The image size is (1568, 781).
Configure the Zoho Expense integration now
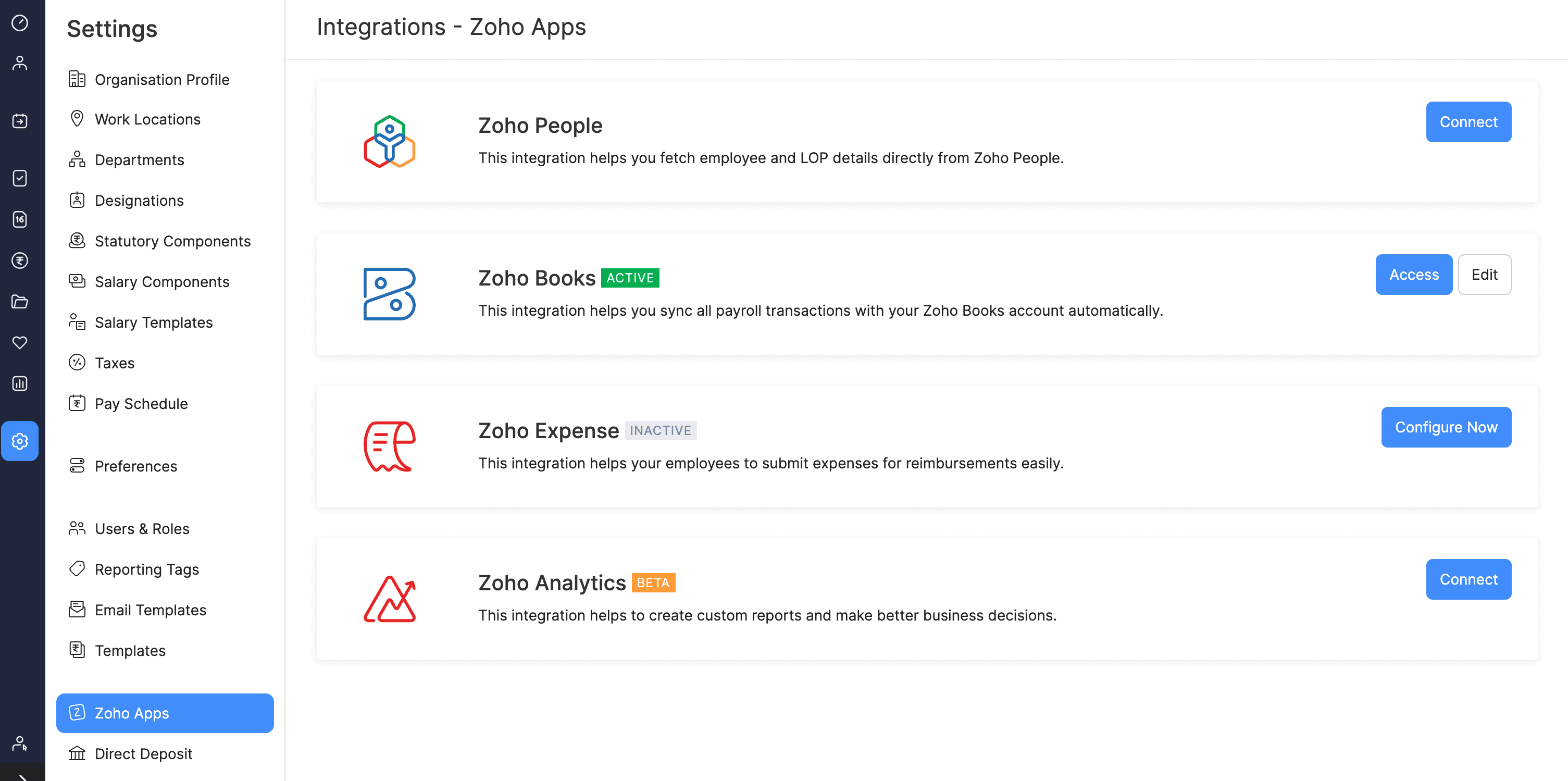pos(1446,427)
